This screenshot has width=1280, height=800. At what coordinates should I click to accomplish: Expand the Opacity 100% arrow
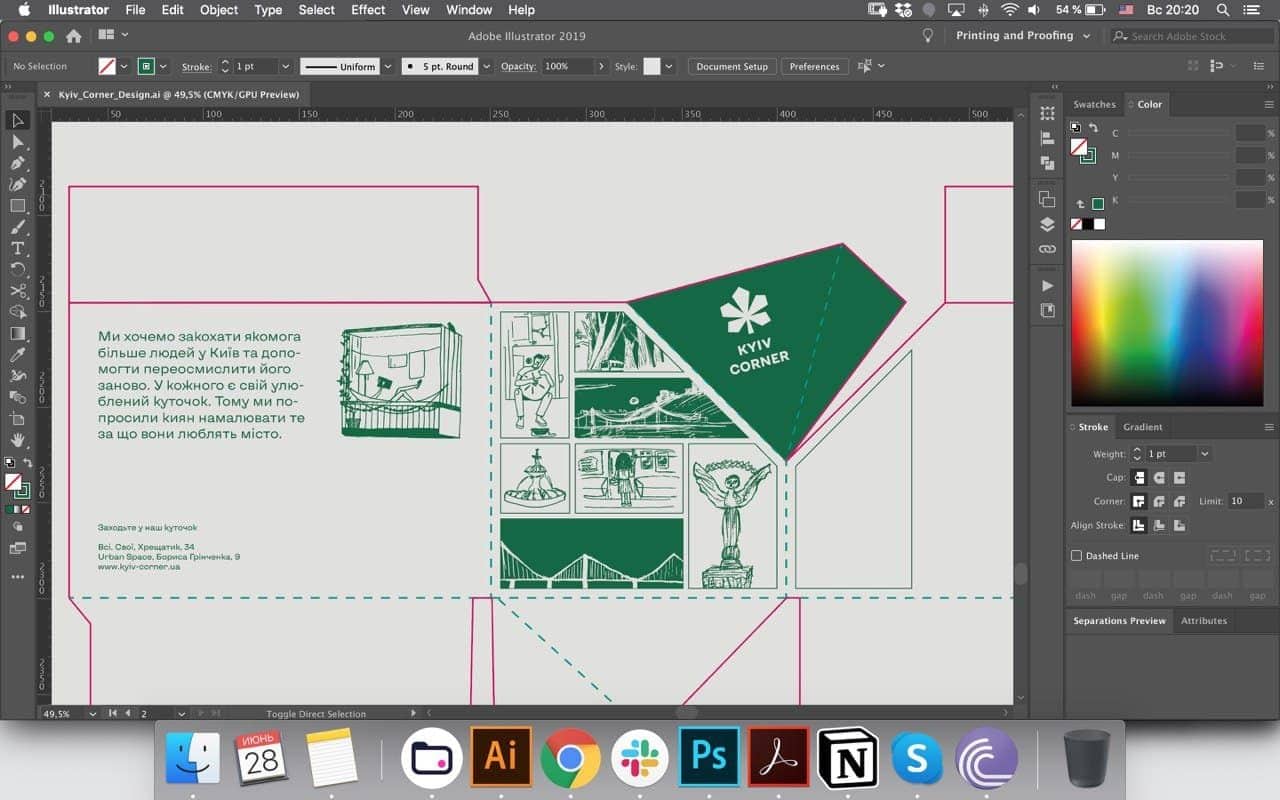(600, 66)
